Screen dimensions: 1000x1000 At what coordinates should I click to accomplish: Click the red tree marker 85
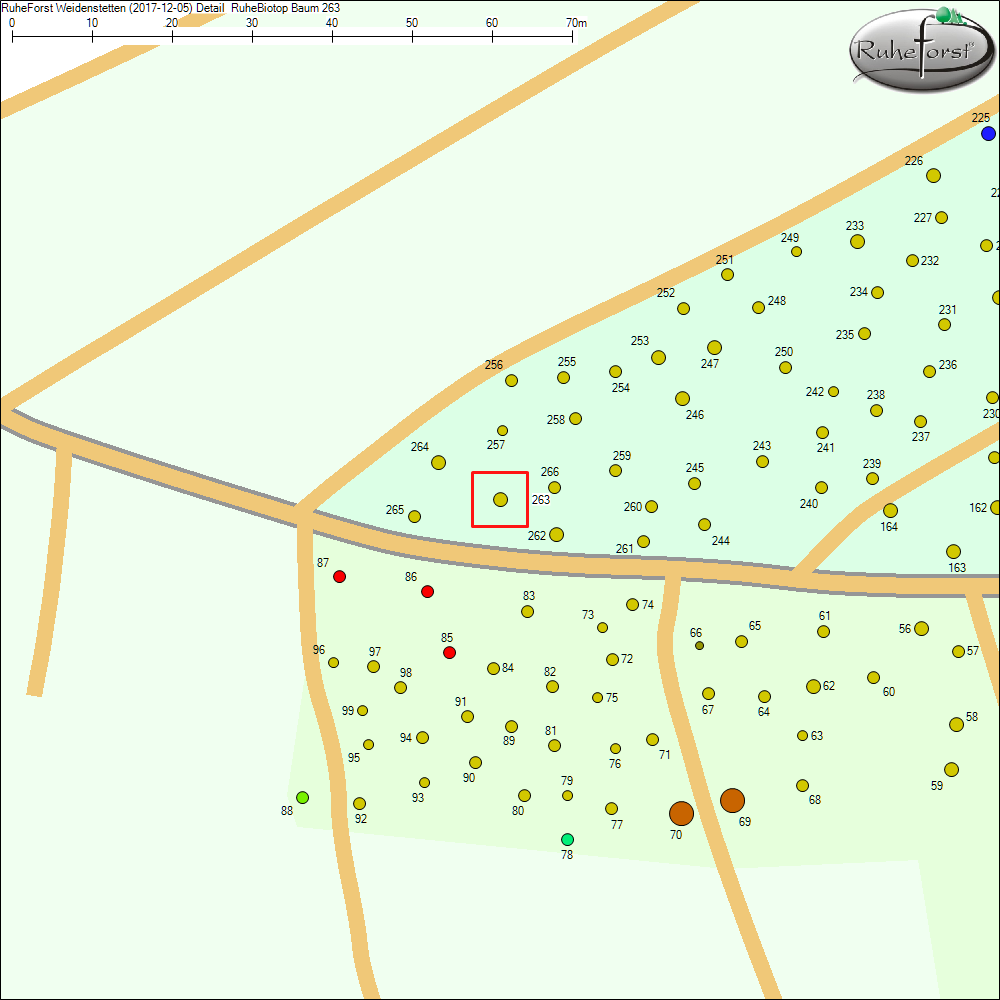(x=449, y=653)
